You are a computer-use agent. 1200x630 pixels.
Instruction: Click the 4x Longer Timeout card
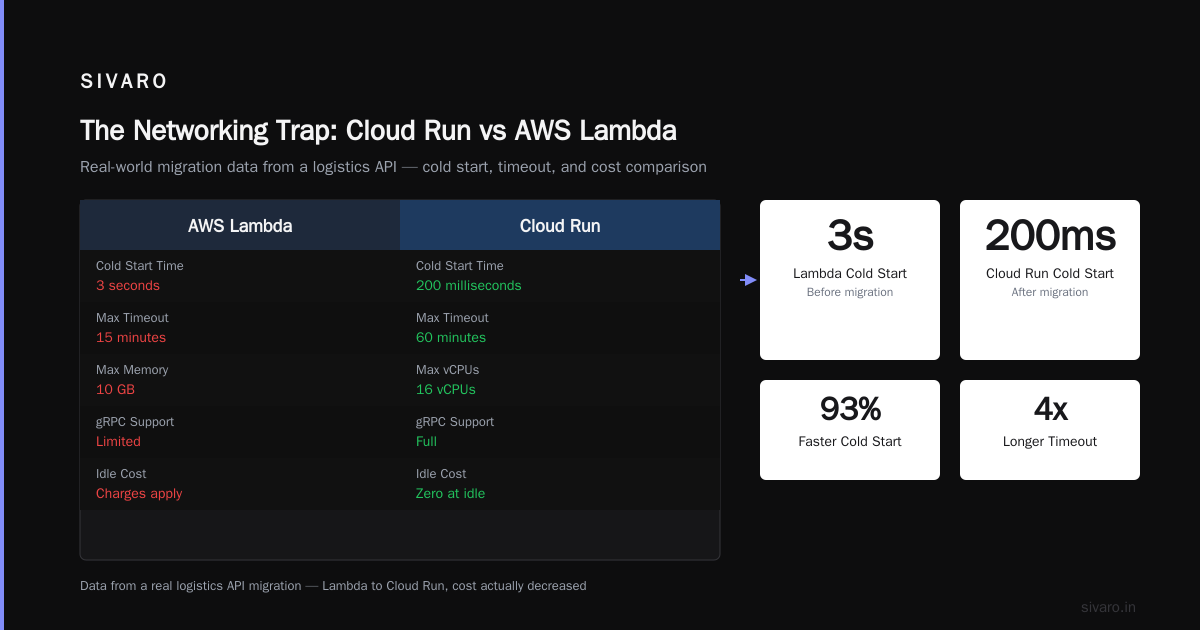coord(1050,430)
